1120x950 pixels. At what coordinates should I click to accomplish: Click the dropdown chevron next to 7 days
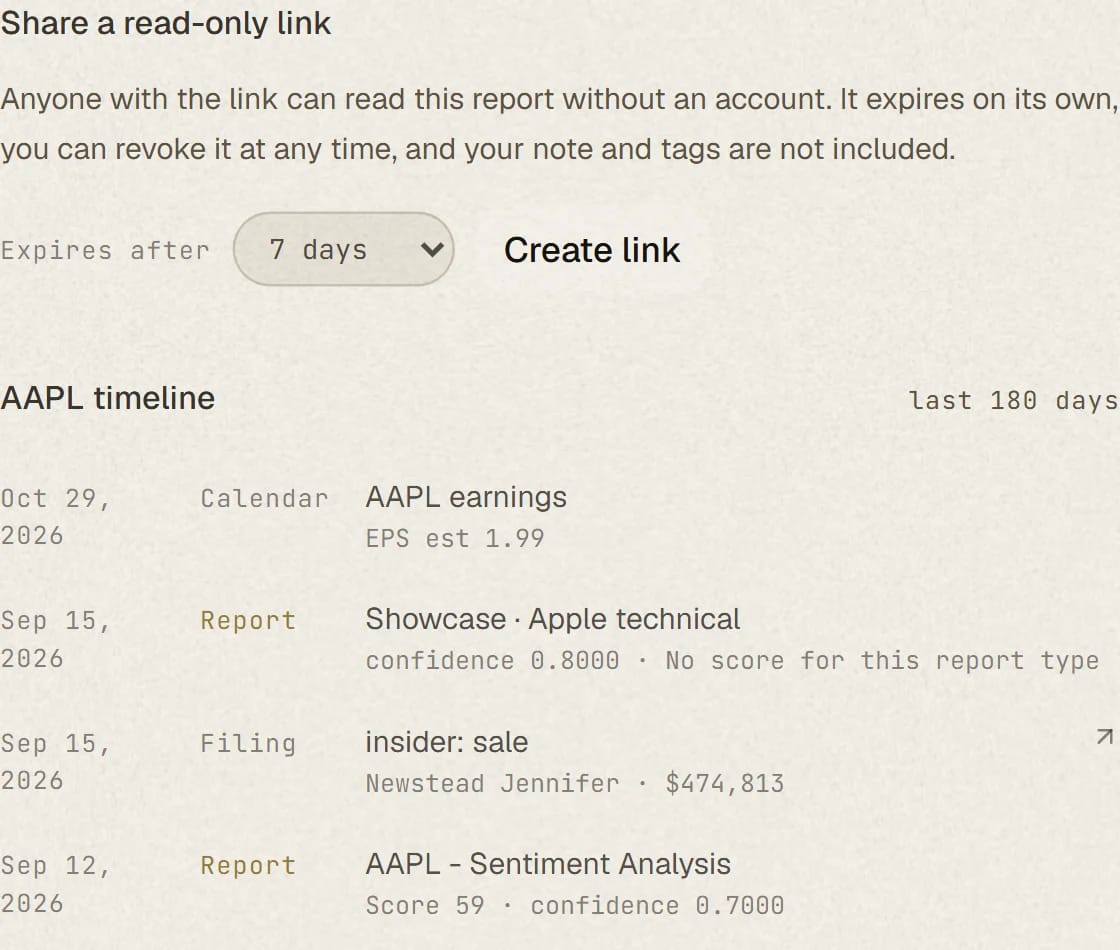pos(431,250)
